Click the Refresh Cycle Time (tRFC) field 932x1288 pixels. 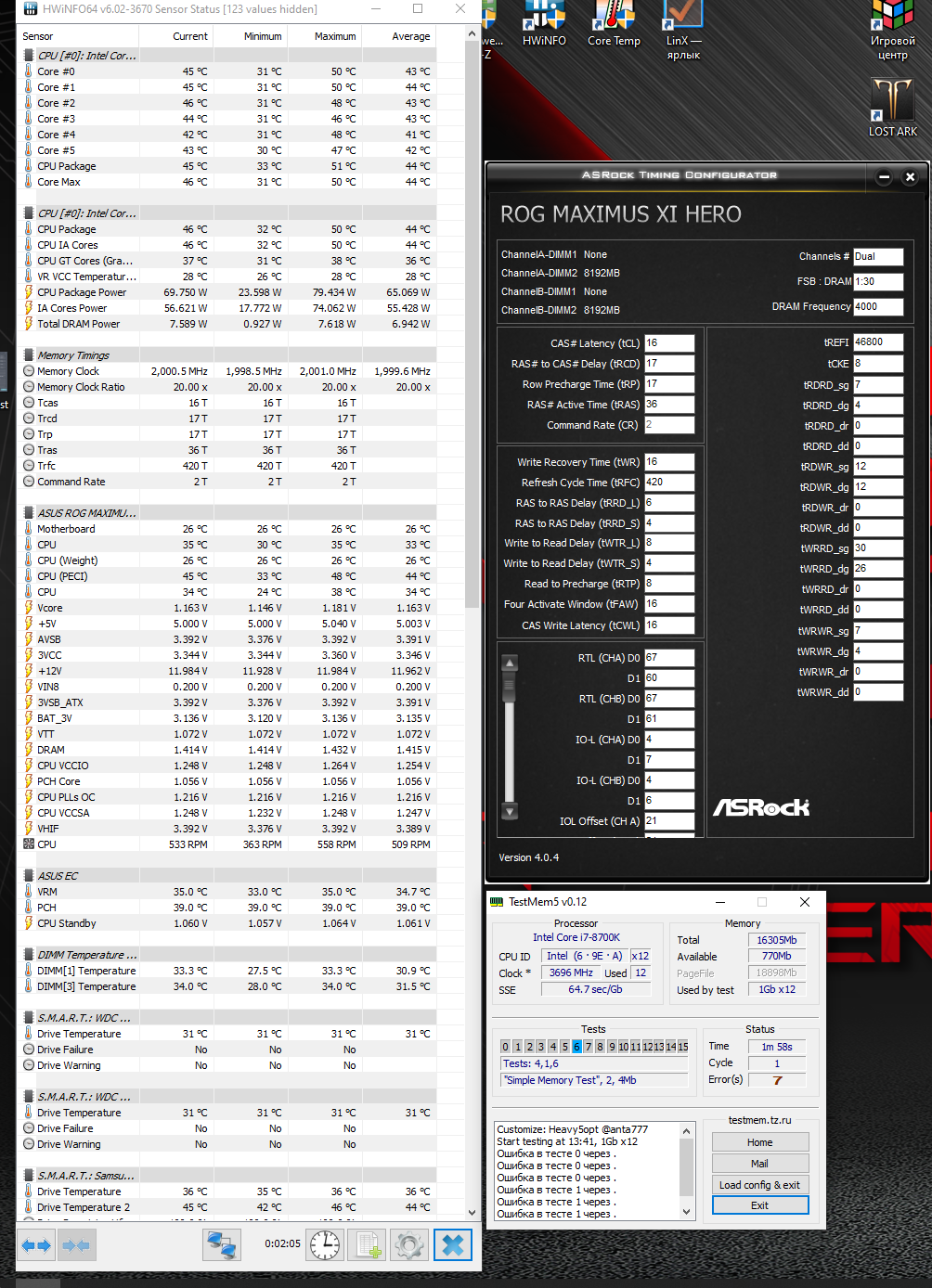point(669,483)
